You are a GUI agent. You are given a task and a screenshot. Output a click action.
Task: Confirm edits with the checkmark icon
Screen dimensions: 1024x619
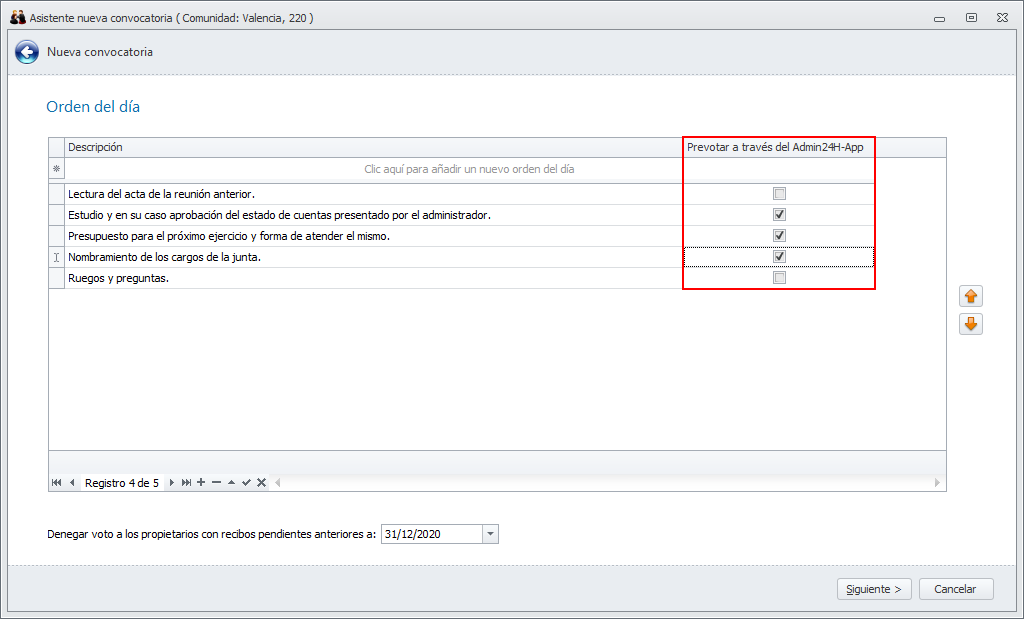tap(246, 483)
